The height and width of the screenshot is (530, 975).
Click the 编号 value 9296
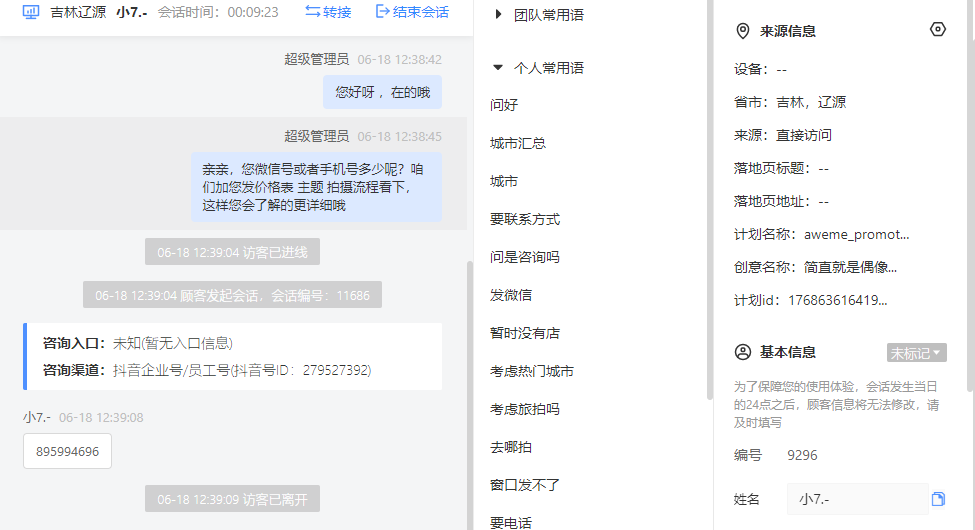[802, 455]
